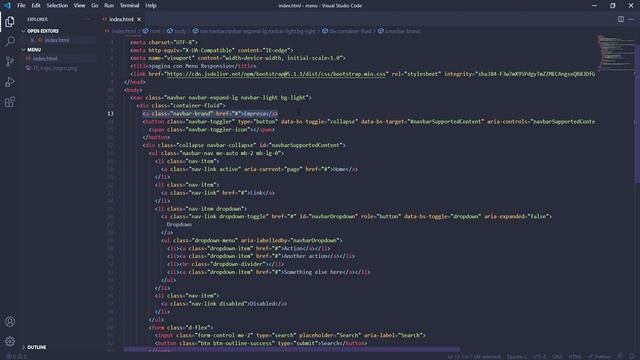The height and width of the screenshot is (360, 640).
Task: Click the selected navbar-brand anchor line
Action: click(x=210, y=113)
